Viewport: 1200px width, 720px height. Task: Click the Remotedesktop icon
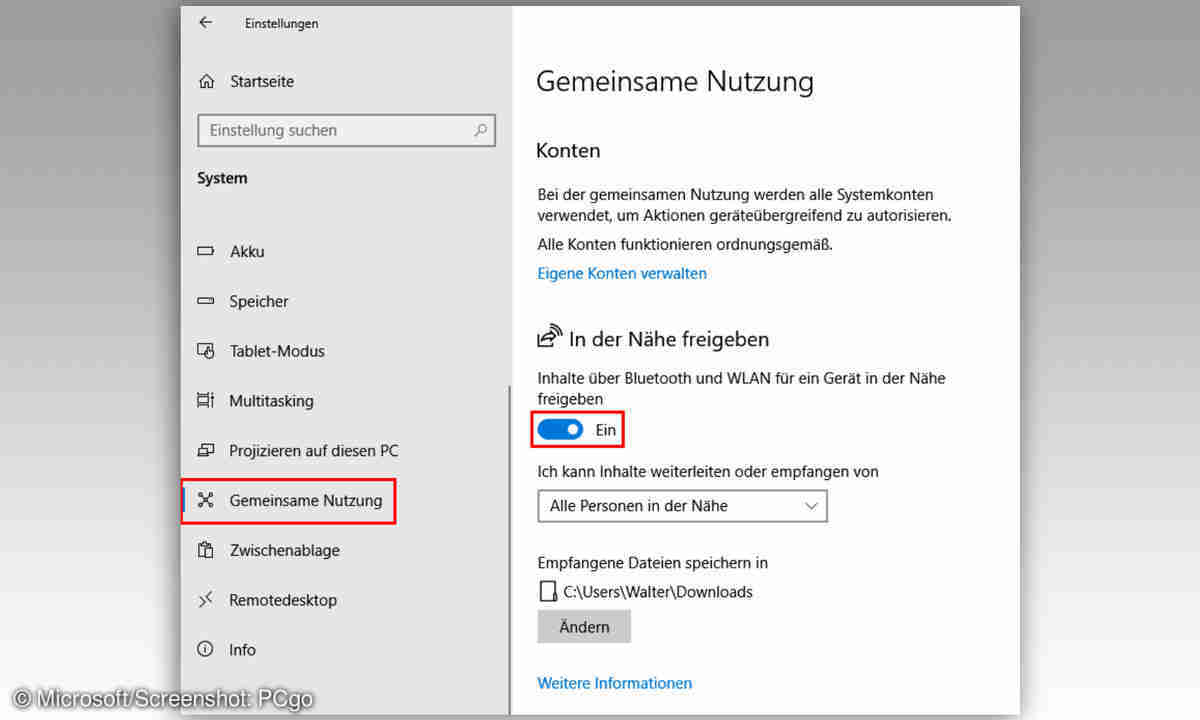(x=206, y=600)
